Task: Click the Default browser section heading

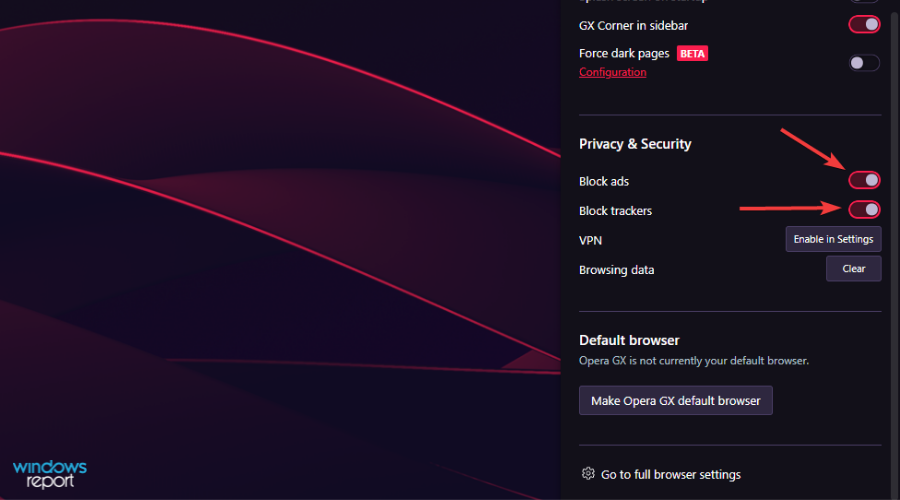Action: [x=629, y=340]
